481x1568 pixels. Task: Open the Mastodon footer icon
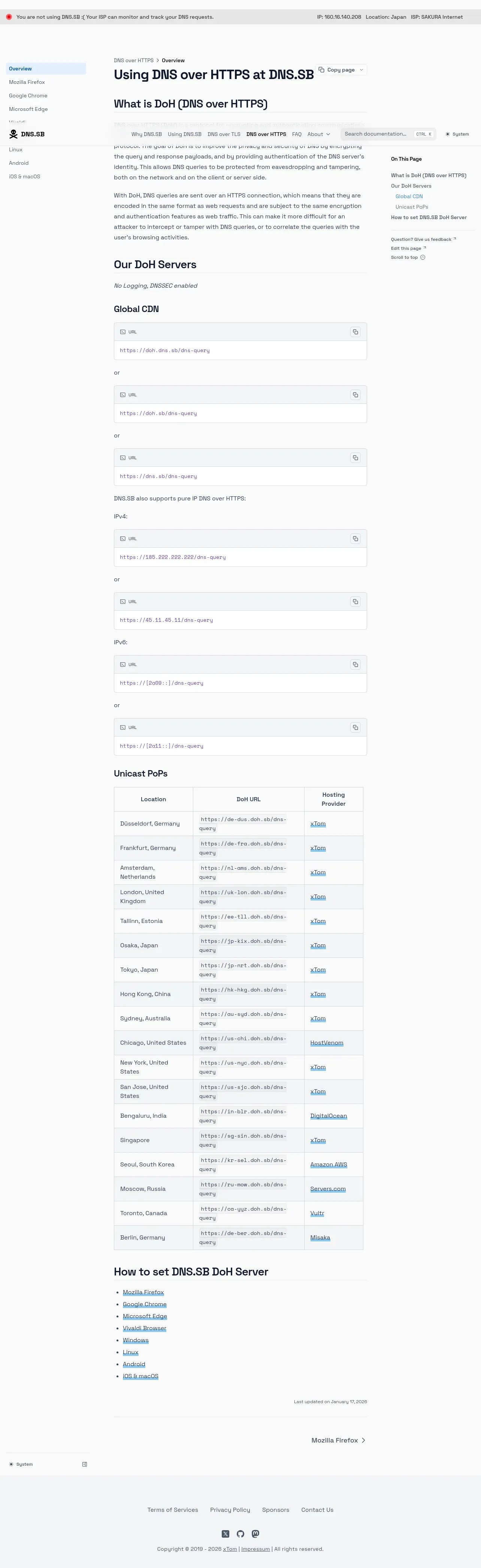(256, 1534)
